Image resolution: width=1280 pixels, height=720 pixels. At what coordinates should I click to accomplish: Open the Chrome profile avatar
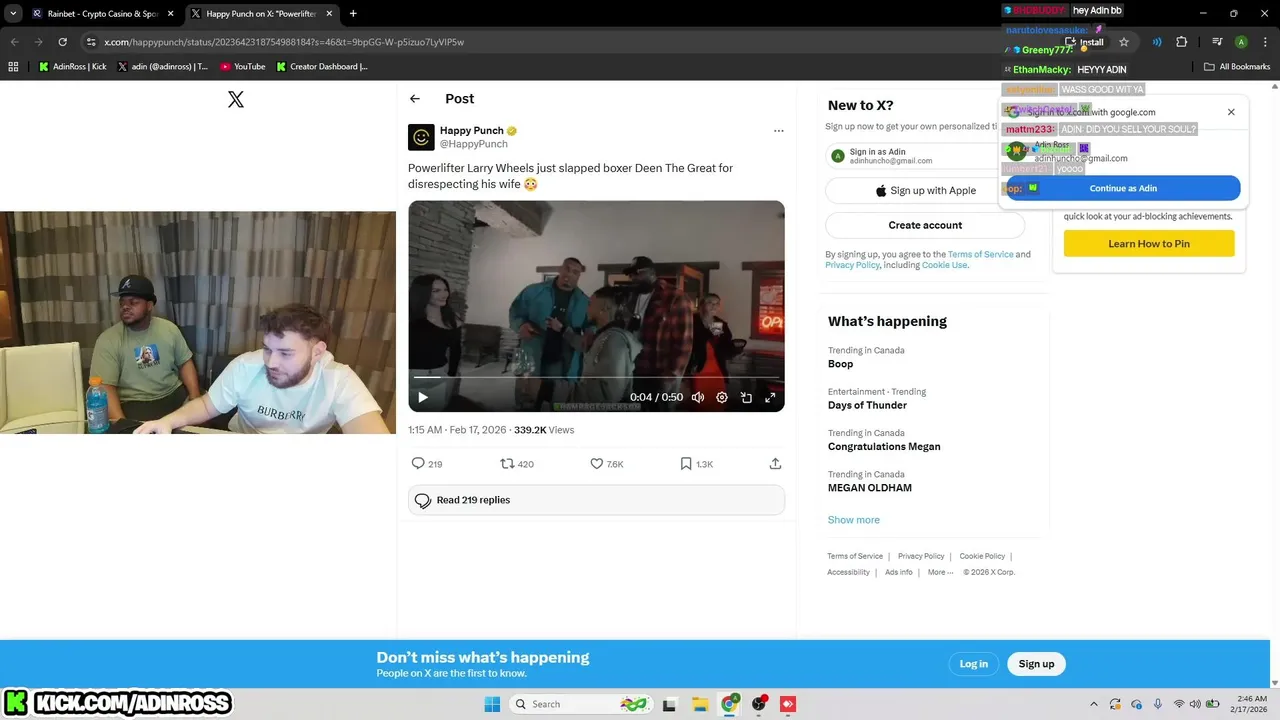pos(1241,42)
